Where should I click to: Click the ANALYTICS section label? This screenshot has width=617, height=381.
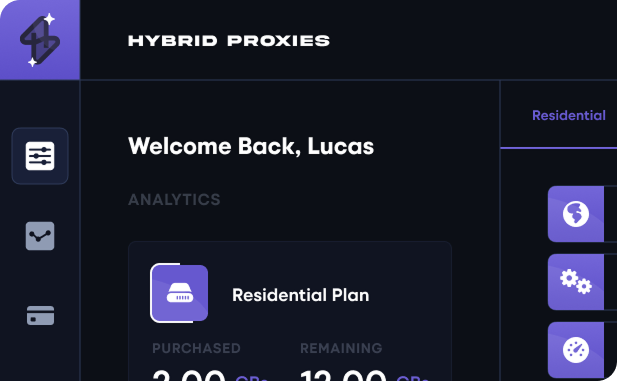pos(174,200)
